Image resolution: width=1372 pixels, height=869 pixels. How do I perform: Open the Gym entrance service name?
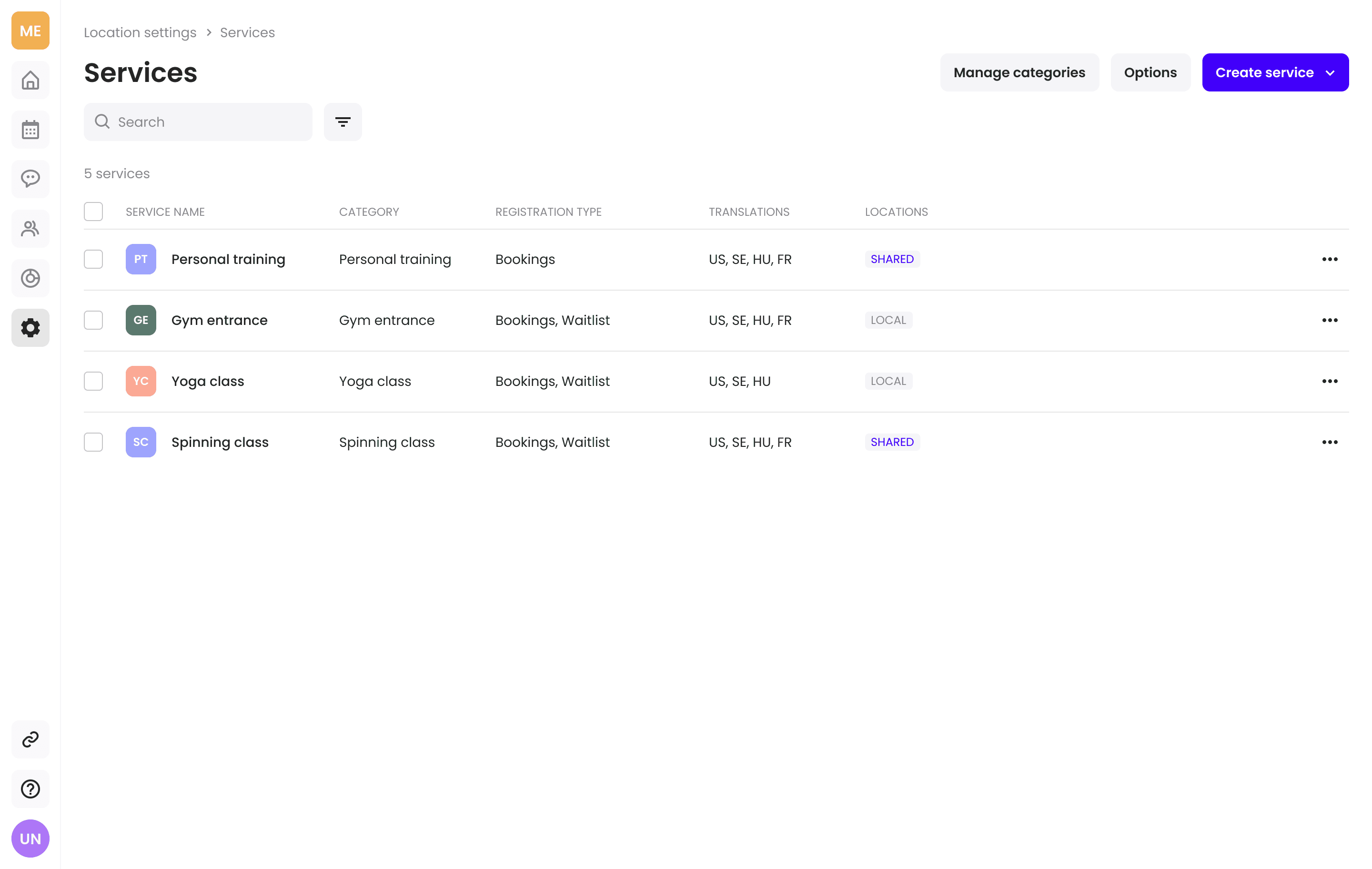tap(219, 320)
